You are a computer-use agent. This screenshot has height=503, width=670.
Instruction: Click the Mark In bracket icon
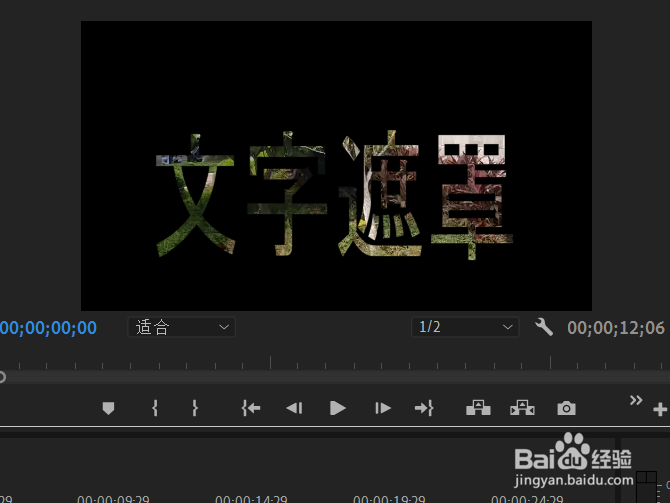(x=155, y=408)
